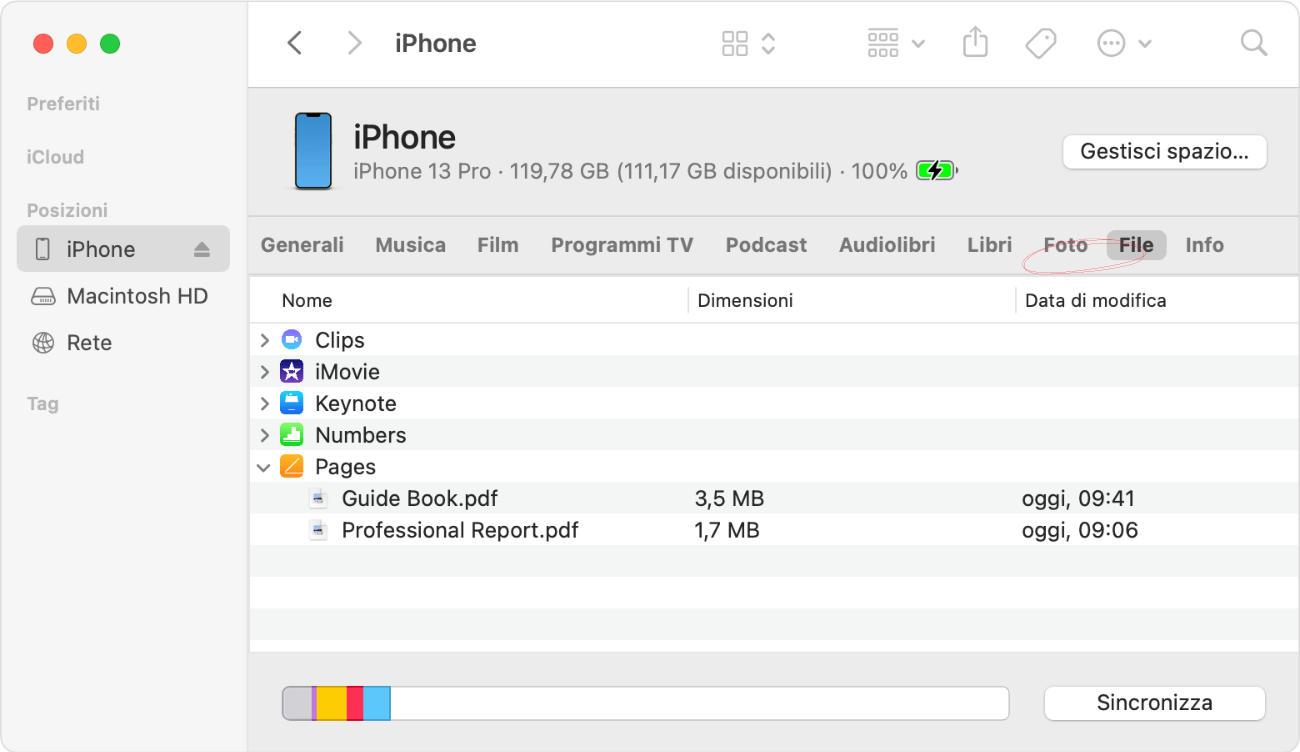The width and height of the screenshot is (1300, 752).
Task: Open the Tags icon in the toolbar
Action: (1041, 43)
